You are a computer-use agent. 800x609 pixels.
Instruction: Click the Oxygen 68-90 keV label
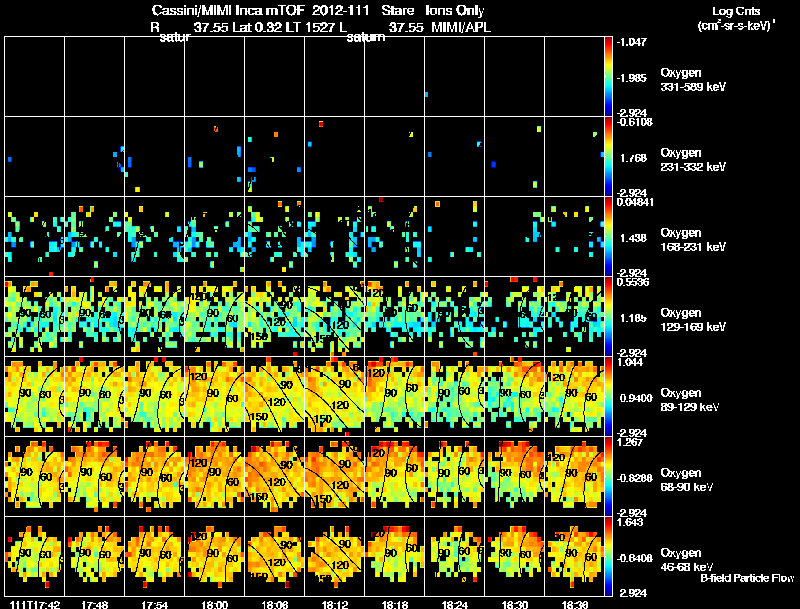point(687,480)
